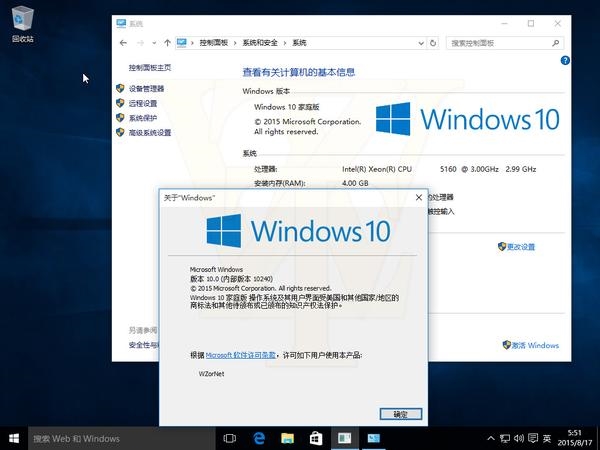Select 系统和安全 breadcrumb in address bar
Screen dimensions: 600x450
pos(260,43)
